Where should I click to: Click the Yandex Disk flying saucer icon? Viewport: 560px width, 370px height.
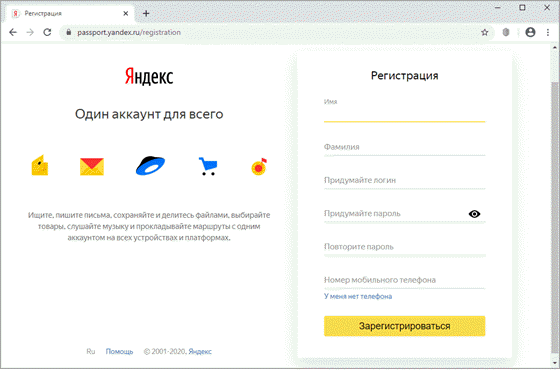coord(150,166)
